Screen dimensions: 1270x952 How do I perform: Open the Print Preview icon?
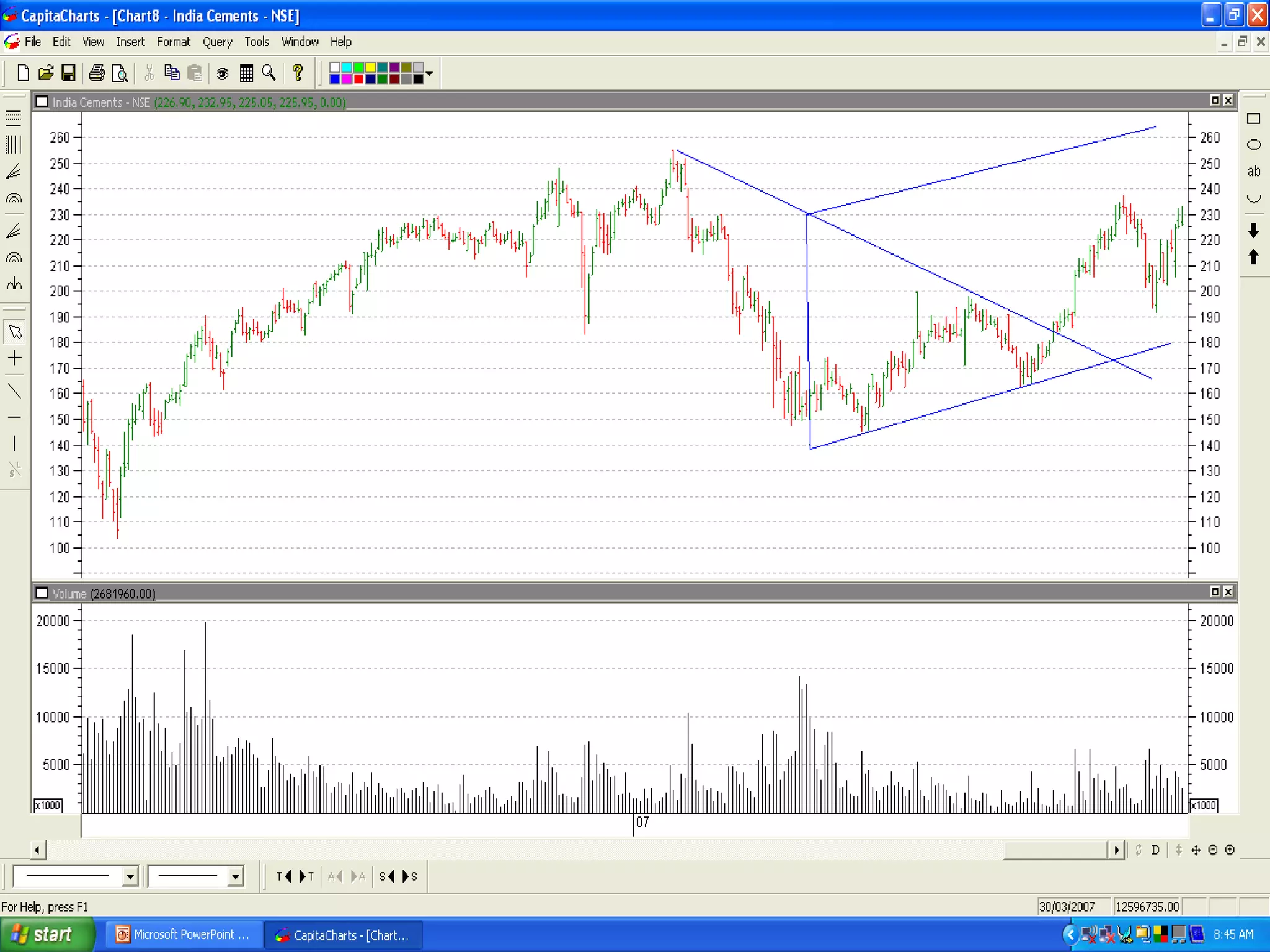point(120,73)
